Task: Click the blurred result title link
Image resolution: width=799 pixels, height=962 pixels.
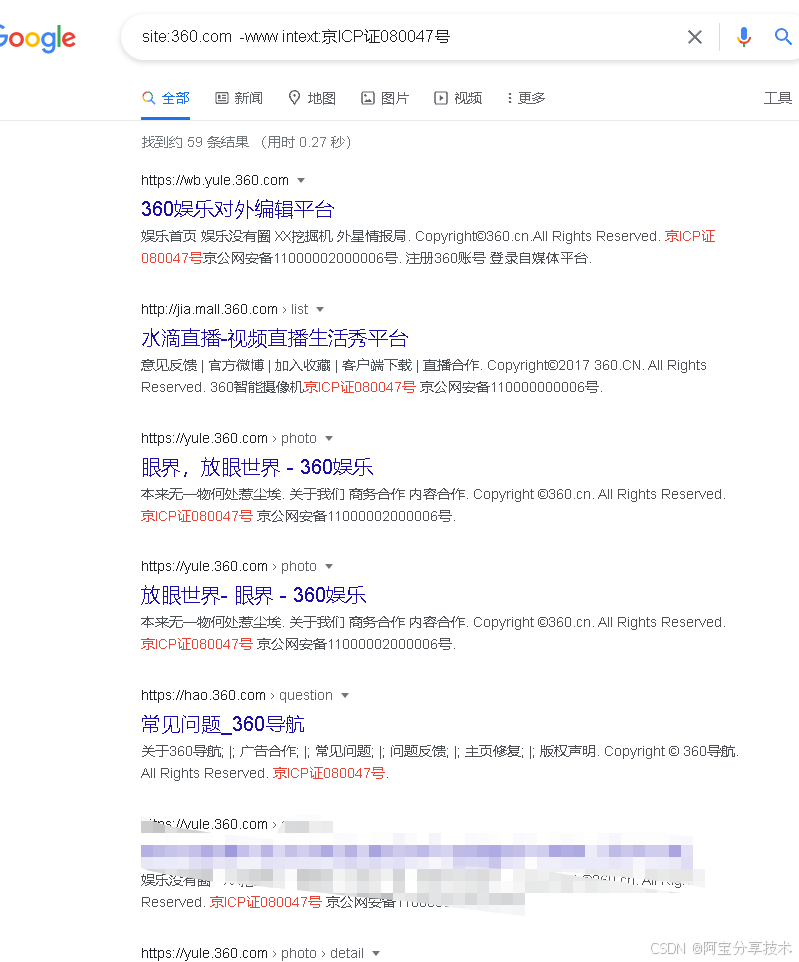Action: coord(417,852)
